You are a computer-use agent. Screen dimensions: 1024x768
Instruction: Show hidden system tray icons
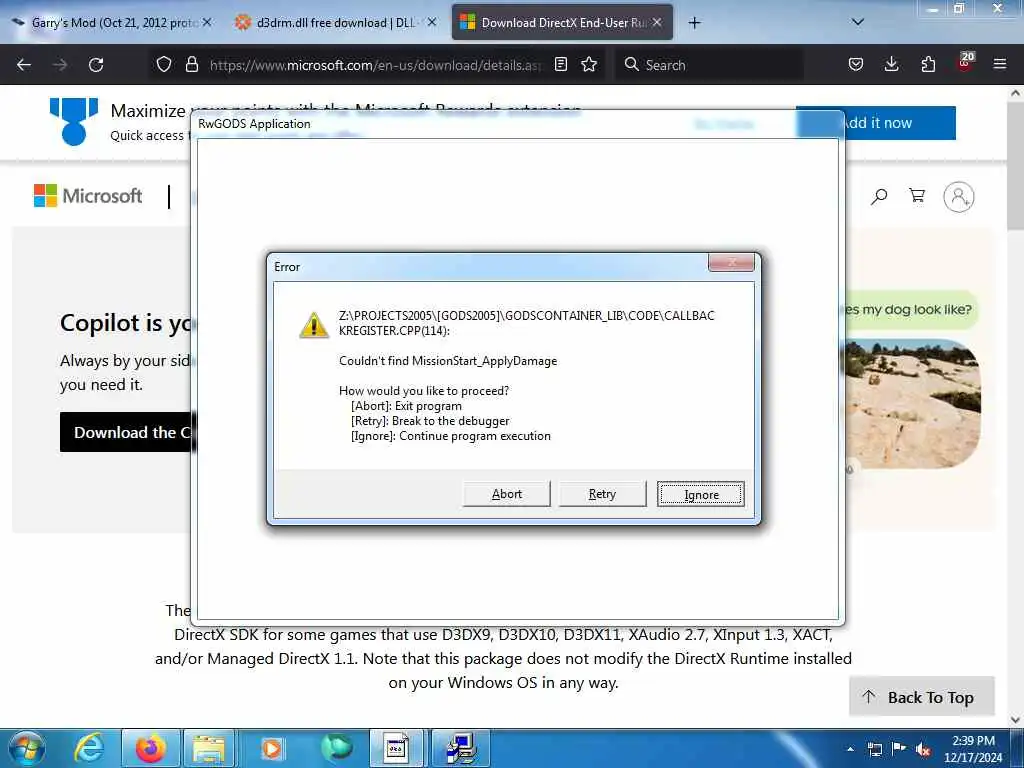pyautogui.click(x=850, y=749)
